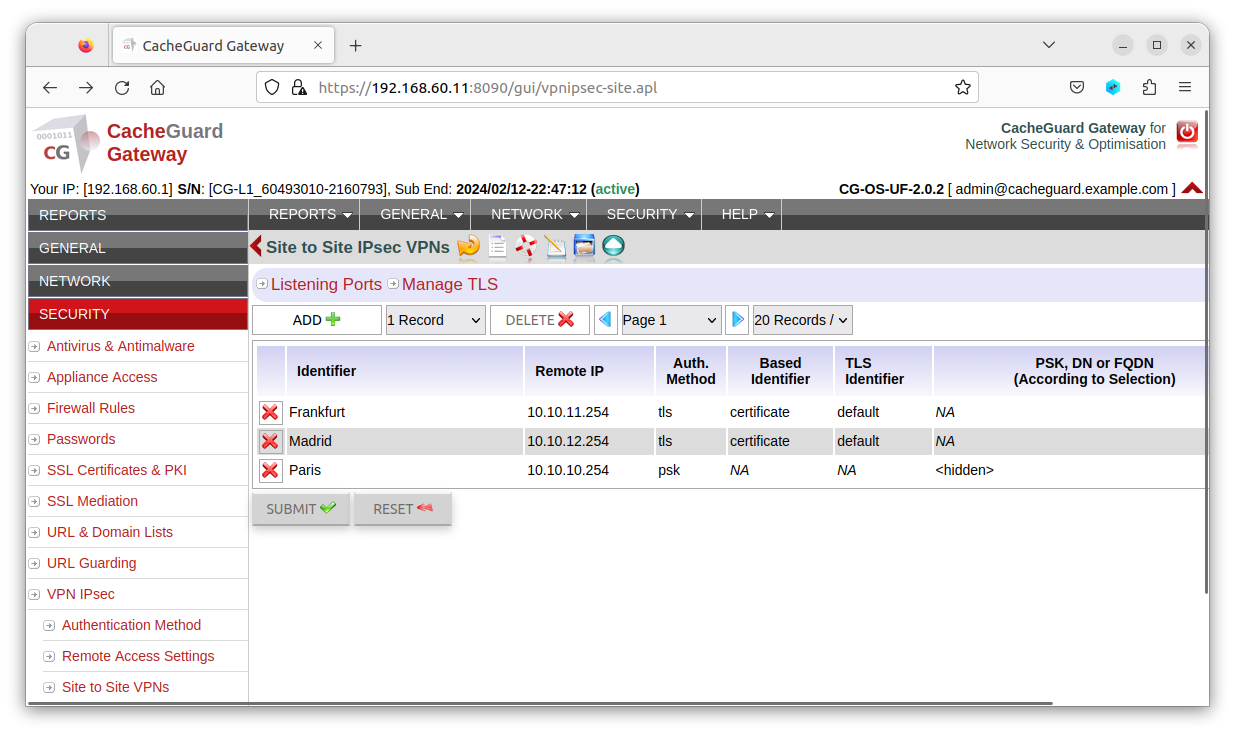Click the delete cross beside Frankfurt entry

tap(270, 411)
